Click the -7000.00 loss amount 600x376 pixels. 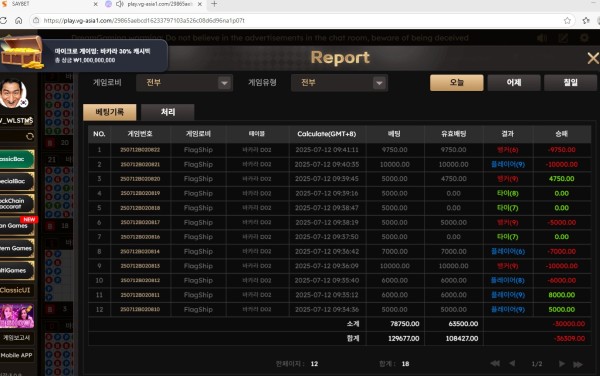point(561,251)
